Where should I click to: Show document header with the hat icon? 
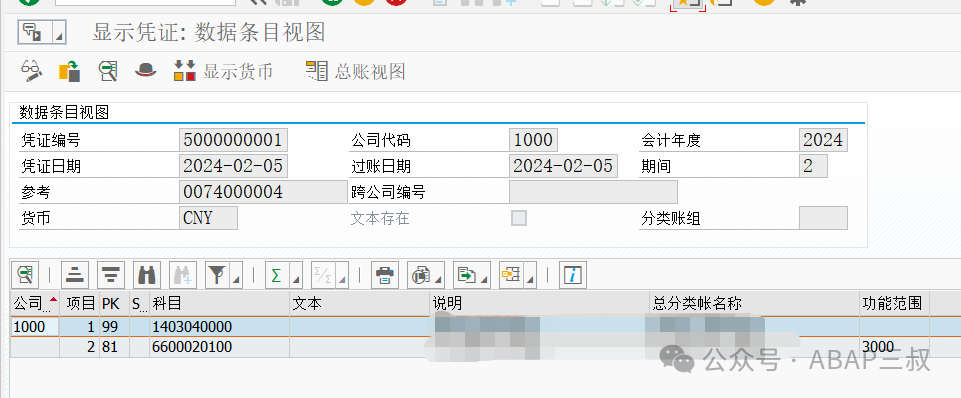(146, 71)
